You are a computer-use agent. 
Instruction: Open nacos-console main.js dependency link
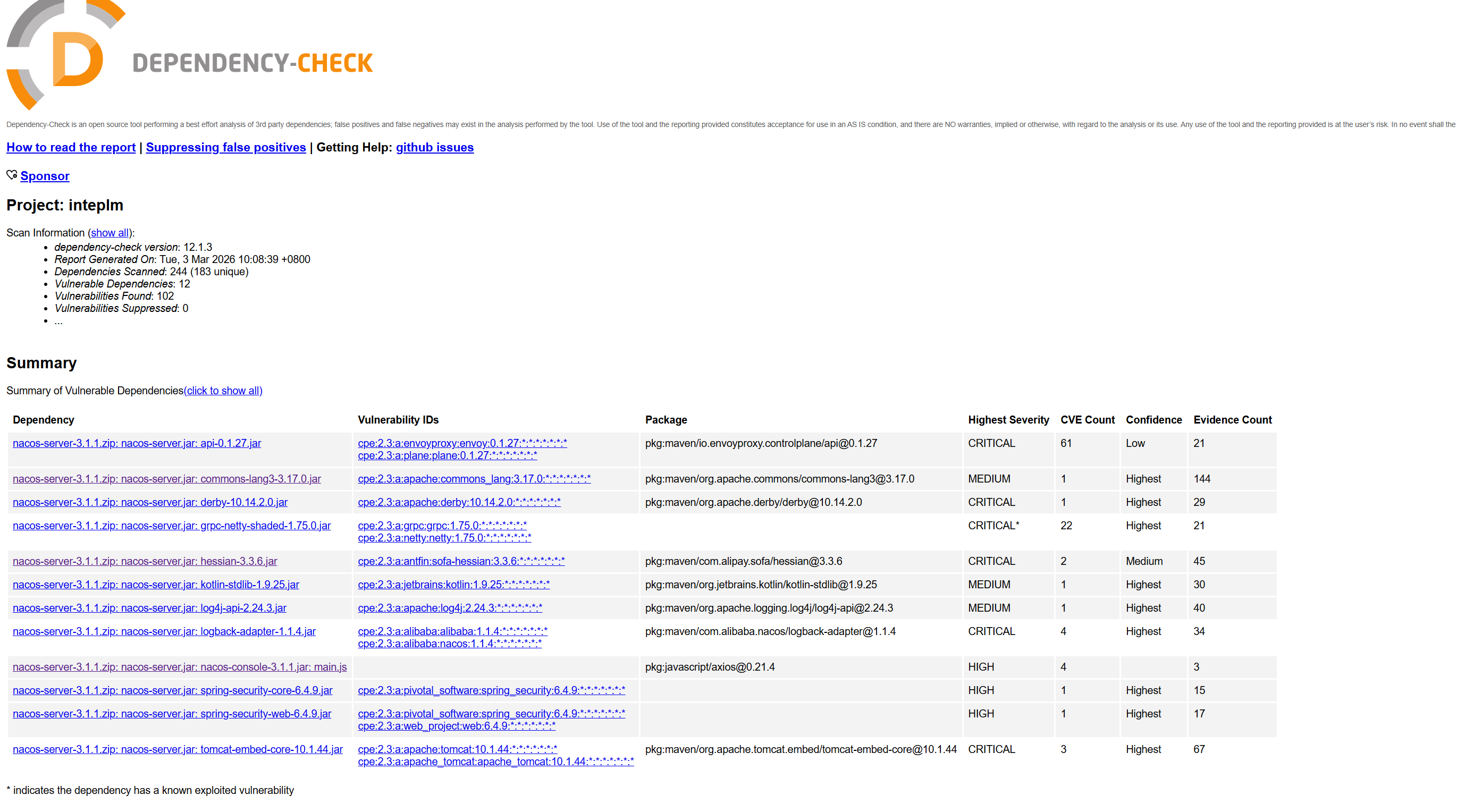179,666
